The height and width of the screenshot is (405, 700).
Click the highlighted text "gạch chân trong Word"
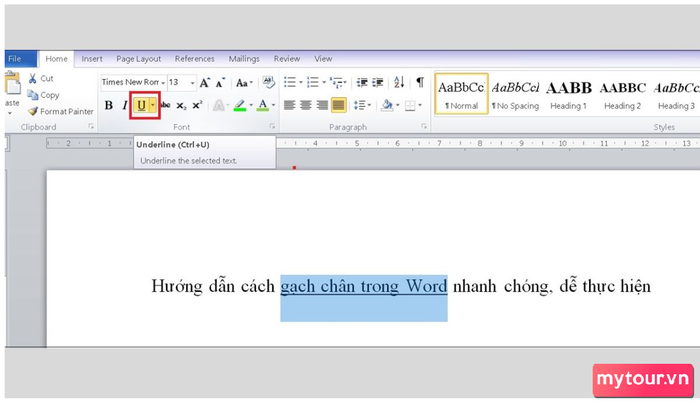pos(364,286)
